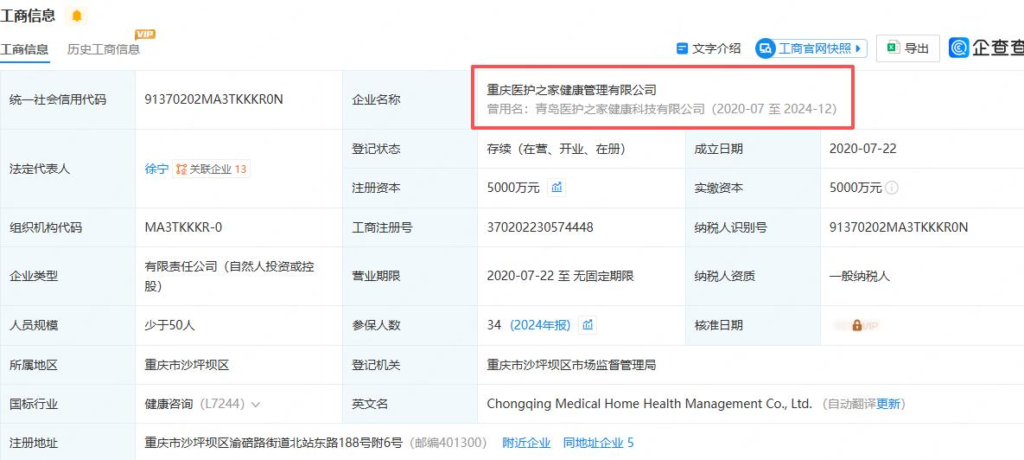The height and width of the screenshot is (460, 1024).
Task: Click the Excel icon on 导出 button
Action: click(x=893, y=48)
